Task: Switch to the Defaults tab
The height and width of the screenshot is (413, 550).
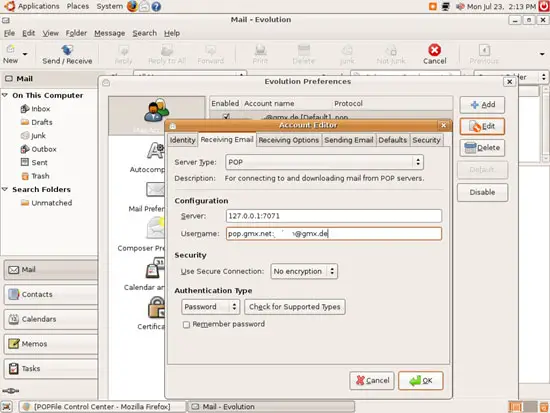Action: 393,140
